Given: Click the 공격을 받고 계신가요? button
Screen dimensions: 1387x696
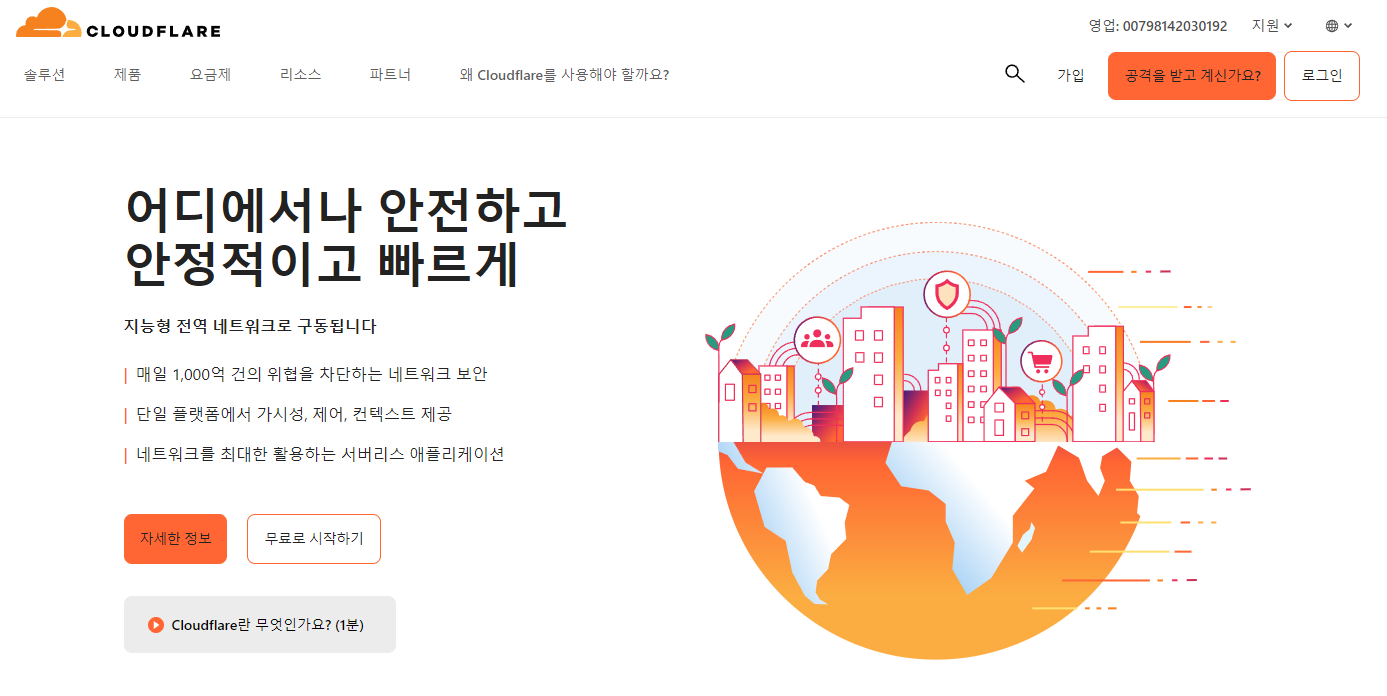Looking at the screenshot, I should click(x=1192, y=76).
